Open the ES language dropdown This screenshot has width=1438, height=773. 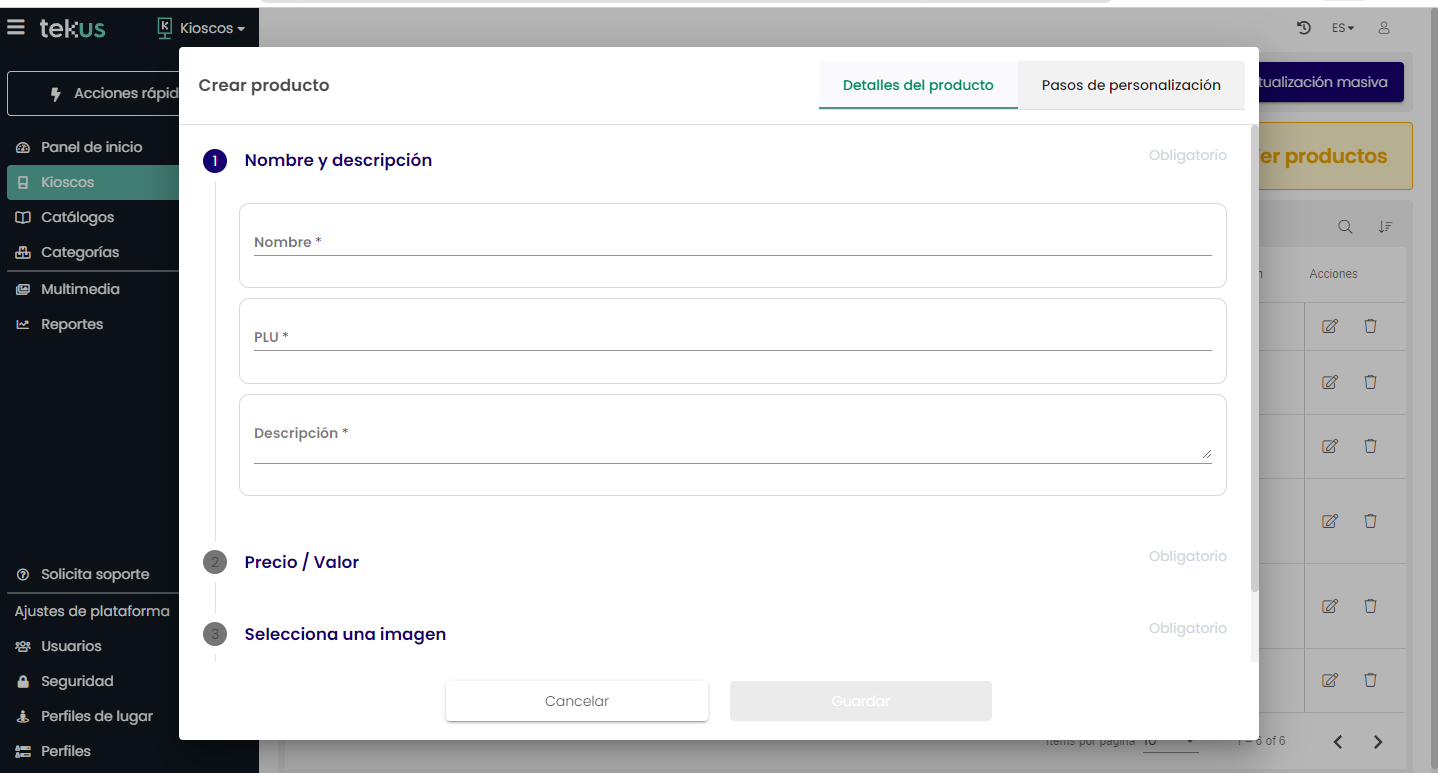coord(1342,28)
